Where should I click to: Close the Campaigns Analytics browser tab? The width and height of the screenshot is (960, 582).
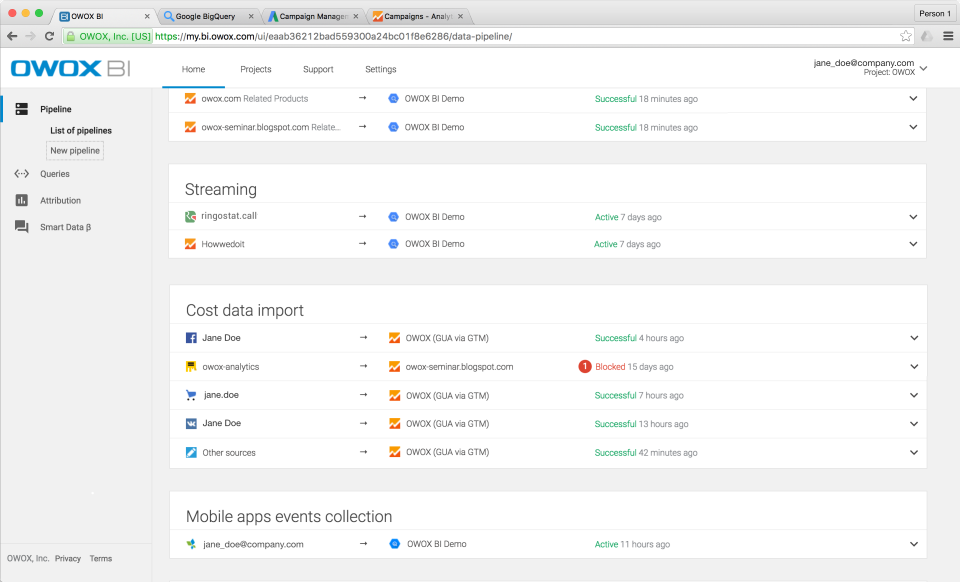point(460,17)
